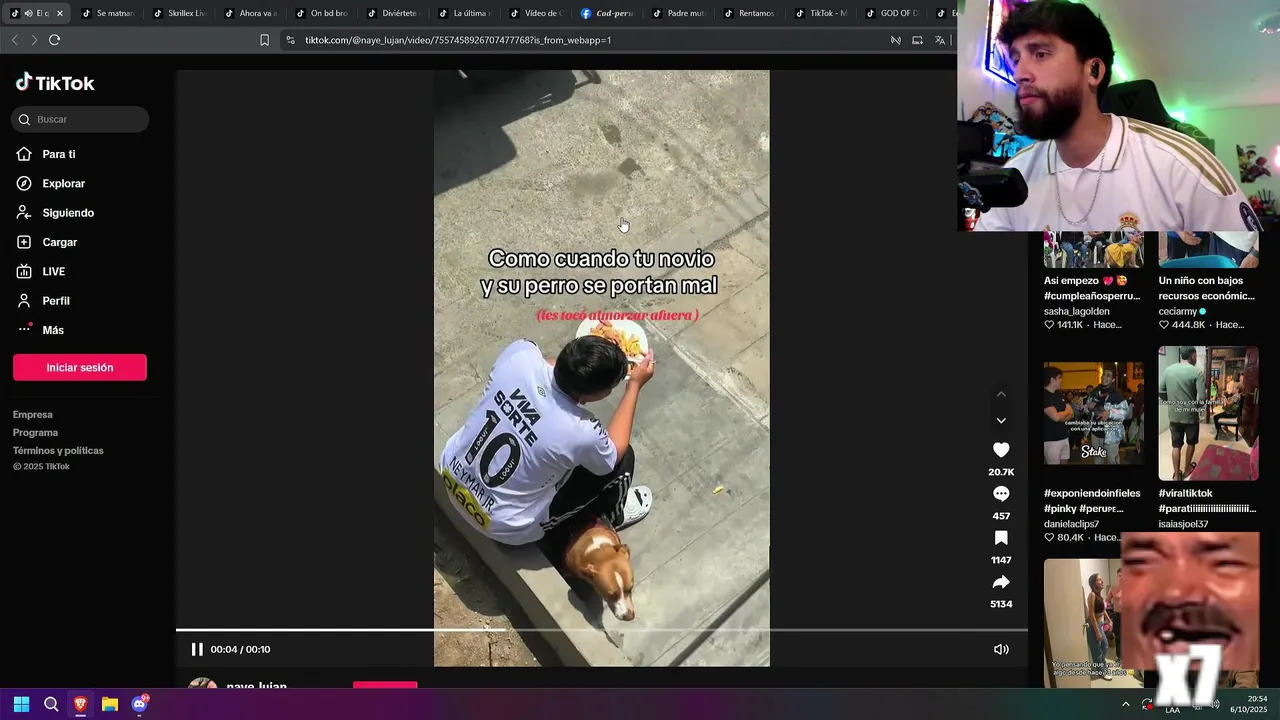Seek on the video progress bar

click(601, 630)
